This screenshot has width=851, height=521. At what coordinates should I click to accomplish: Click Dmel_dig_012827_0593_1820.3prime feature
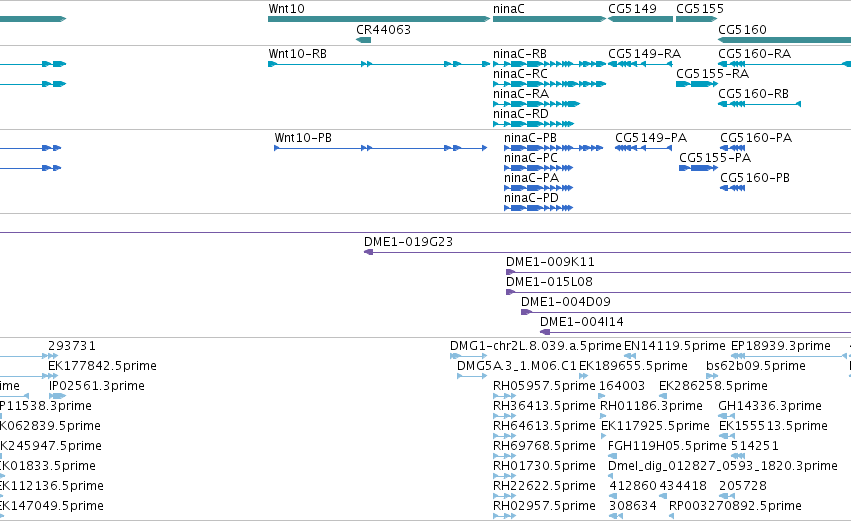(x=611, y=476)
